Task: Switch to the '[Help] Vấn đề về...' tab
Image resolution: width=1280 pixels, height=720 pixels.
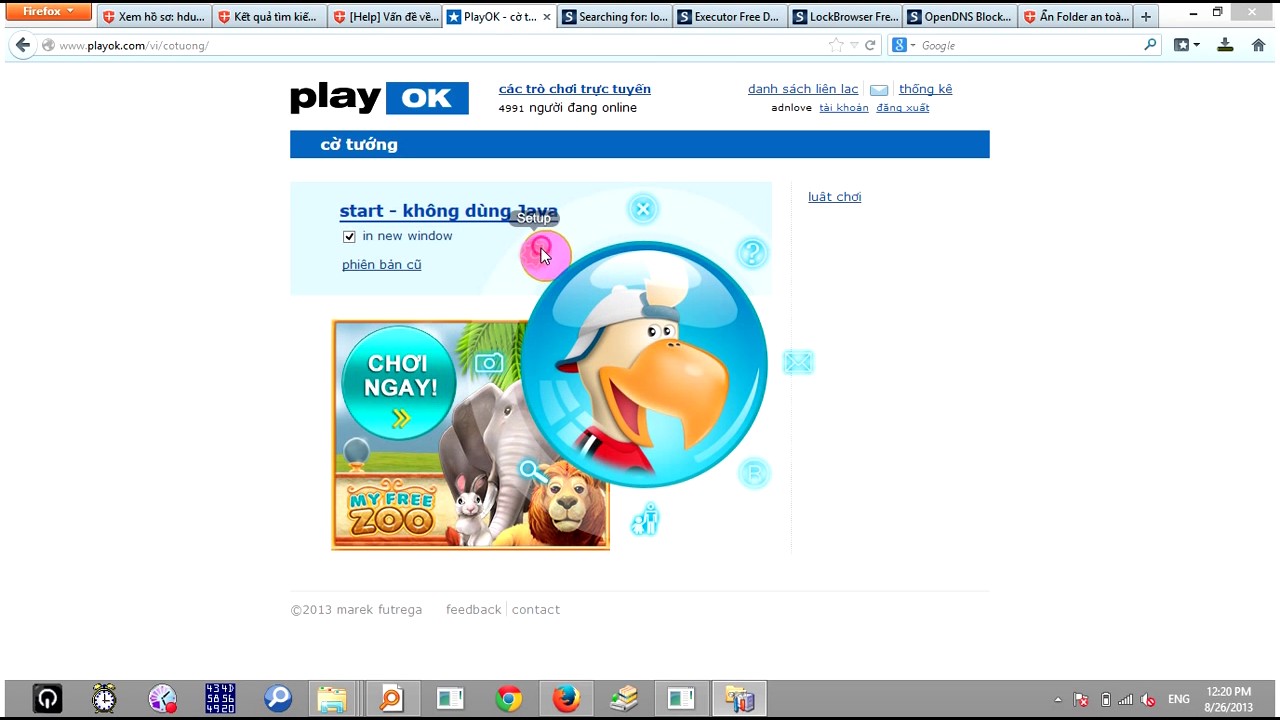Action: pyautogui.click(x=384, y=17)
